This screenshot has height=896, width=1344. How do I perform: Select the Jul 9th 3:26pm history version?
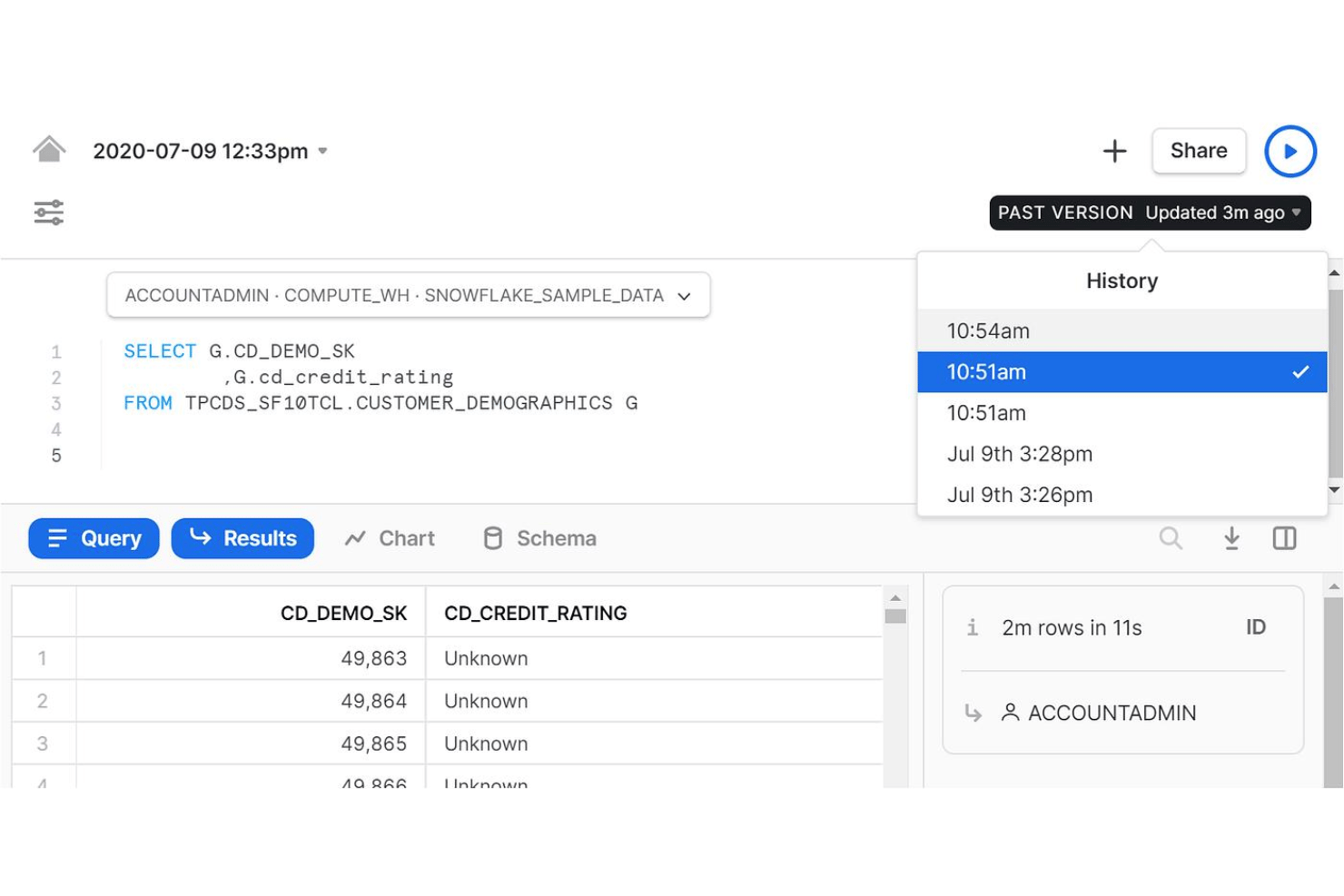(x=1122, y=495)
